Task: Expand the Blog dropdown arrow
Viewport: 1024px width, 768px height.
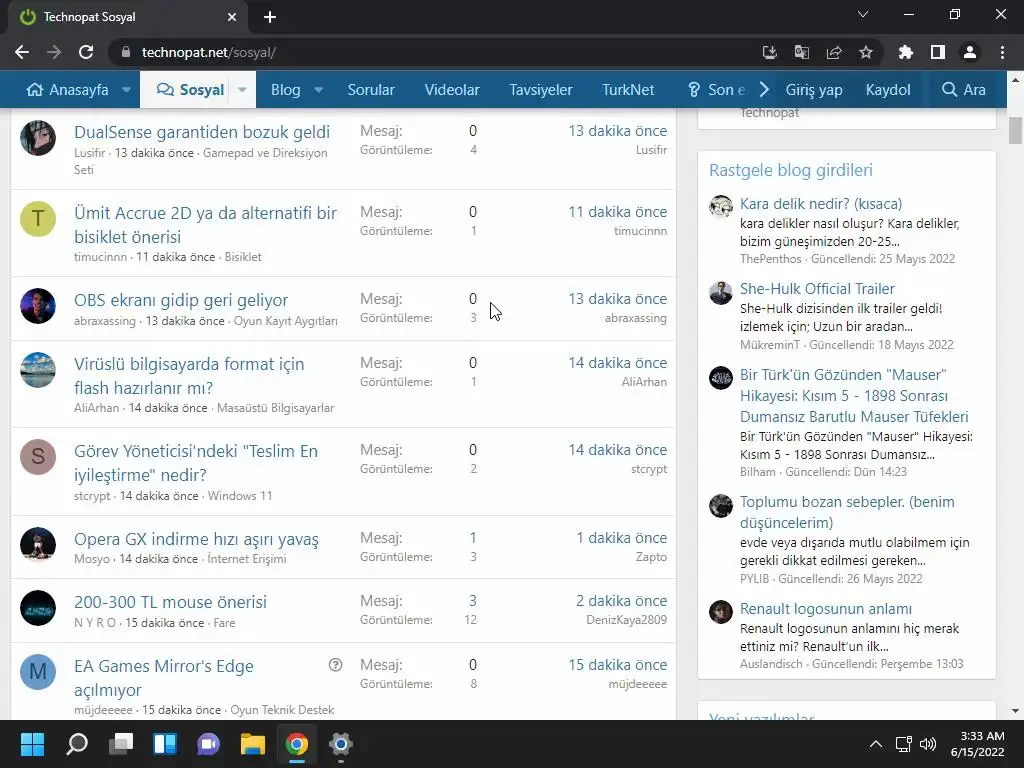Action: (x=318, y=89)
